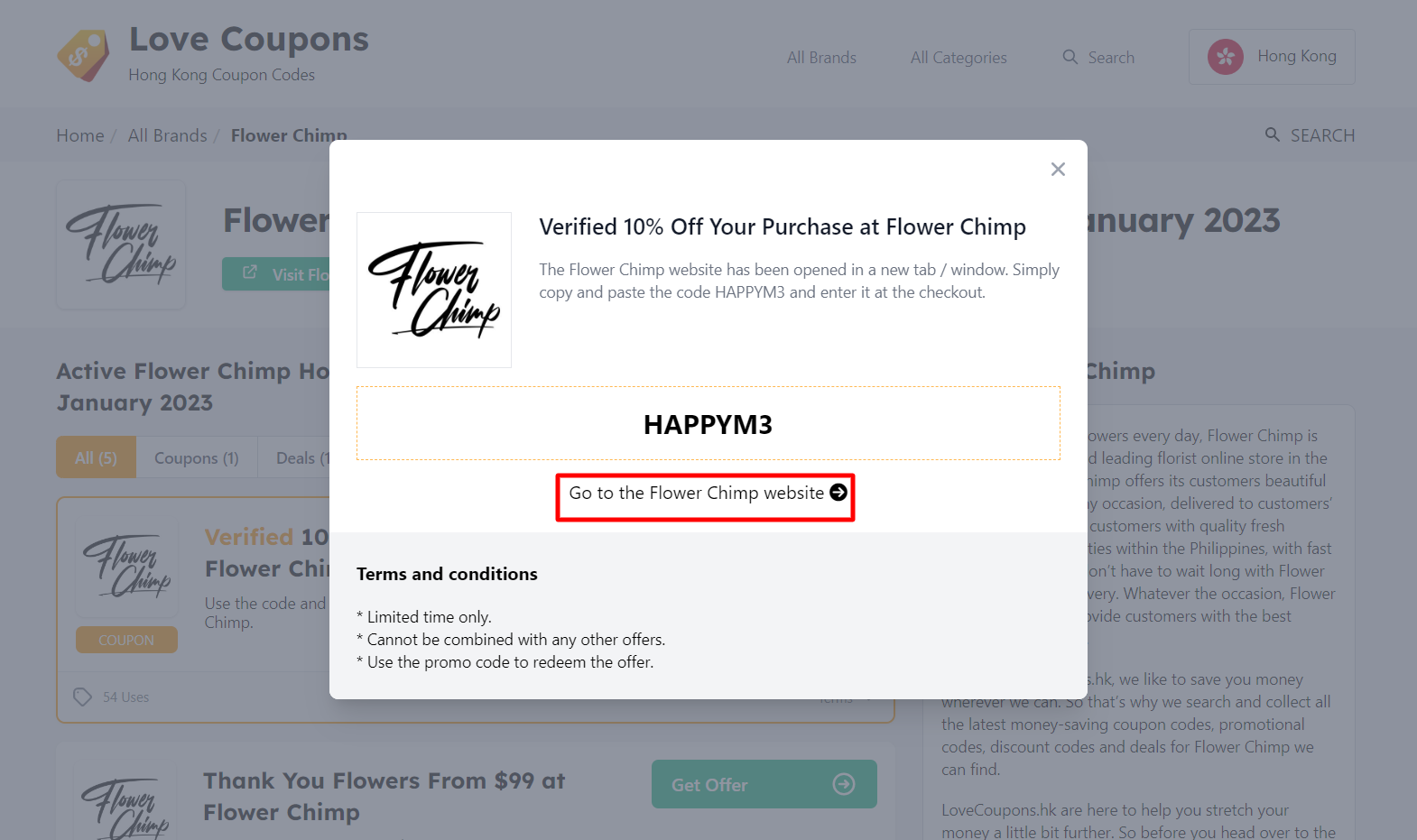
Task: Click the search magnifier icon in the header
Action: [x=1070, y=57]
